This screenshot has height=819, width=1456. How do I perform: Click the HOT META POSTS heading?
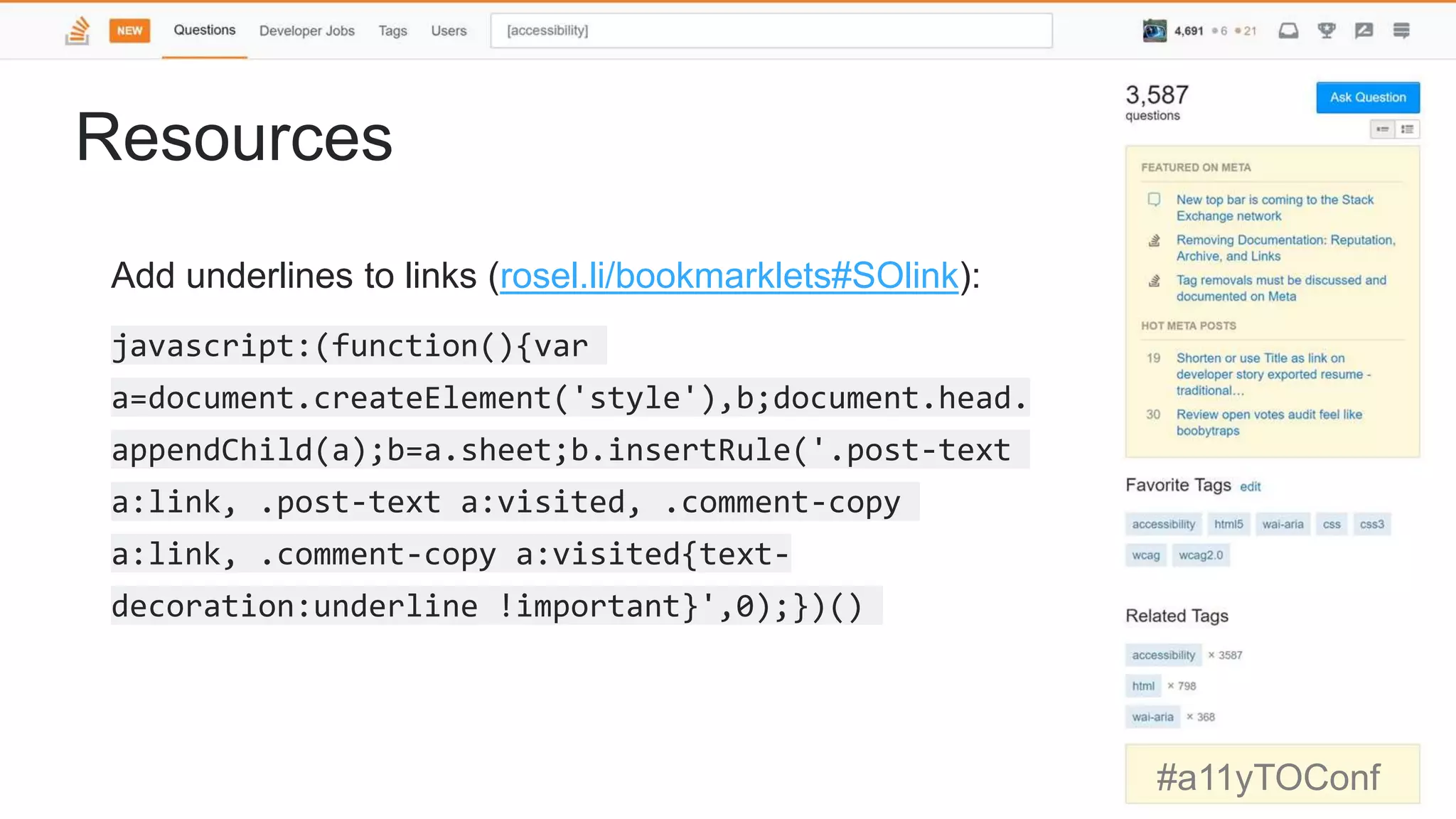click(1189, 326)
